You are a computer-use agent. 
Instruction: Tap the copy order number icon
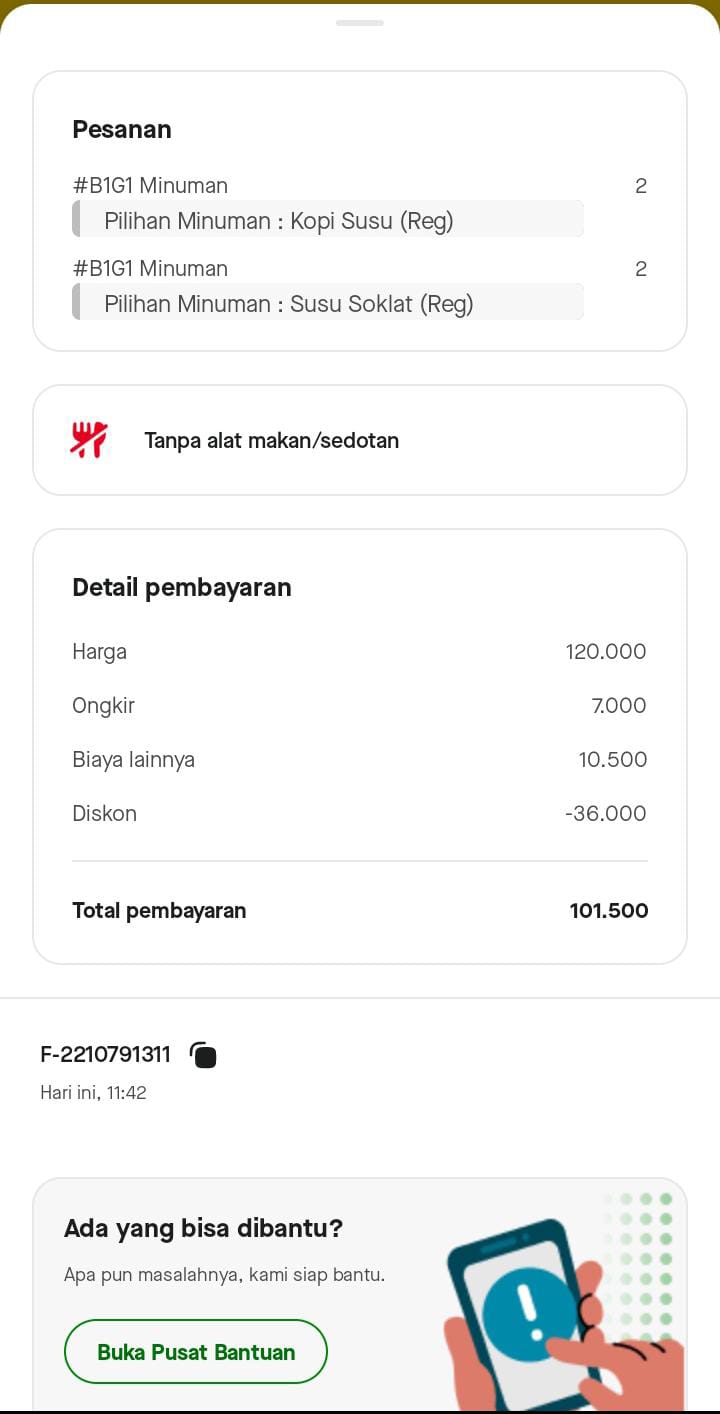coord(203,1055)
